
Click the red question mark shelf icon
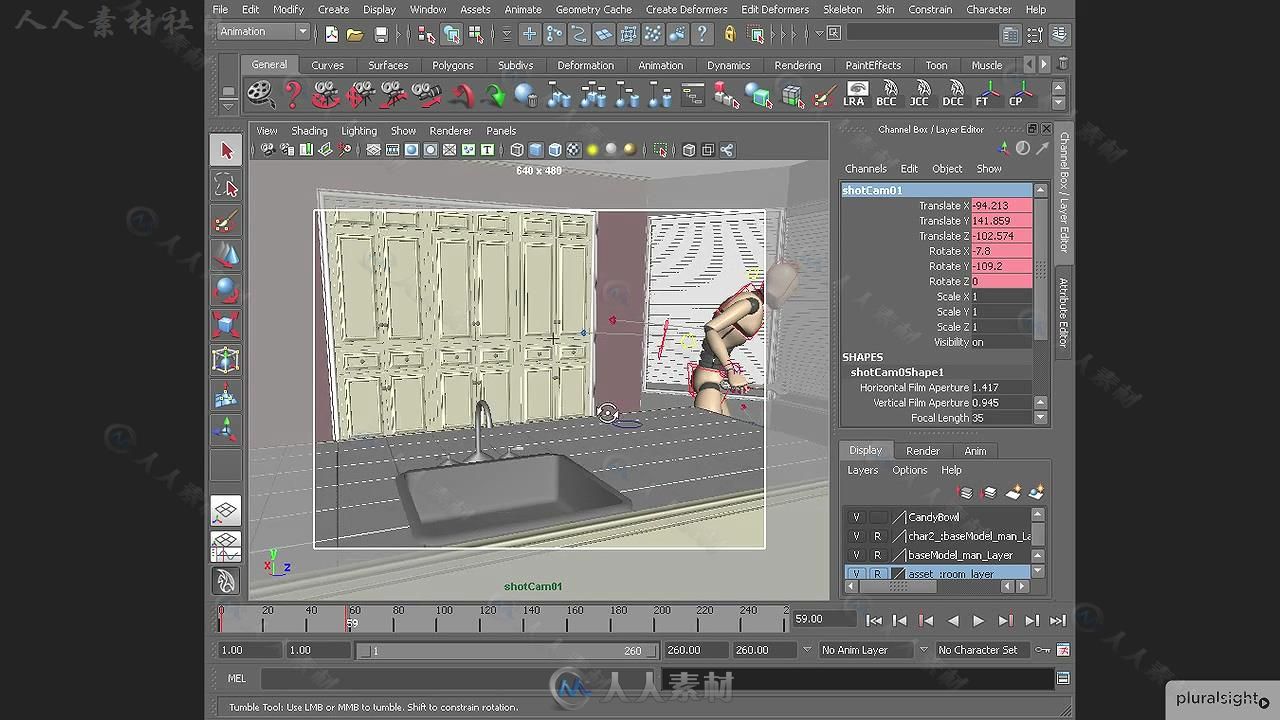click(x=293, y=95)
